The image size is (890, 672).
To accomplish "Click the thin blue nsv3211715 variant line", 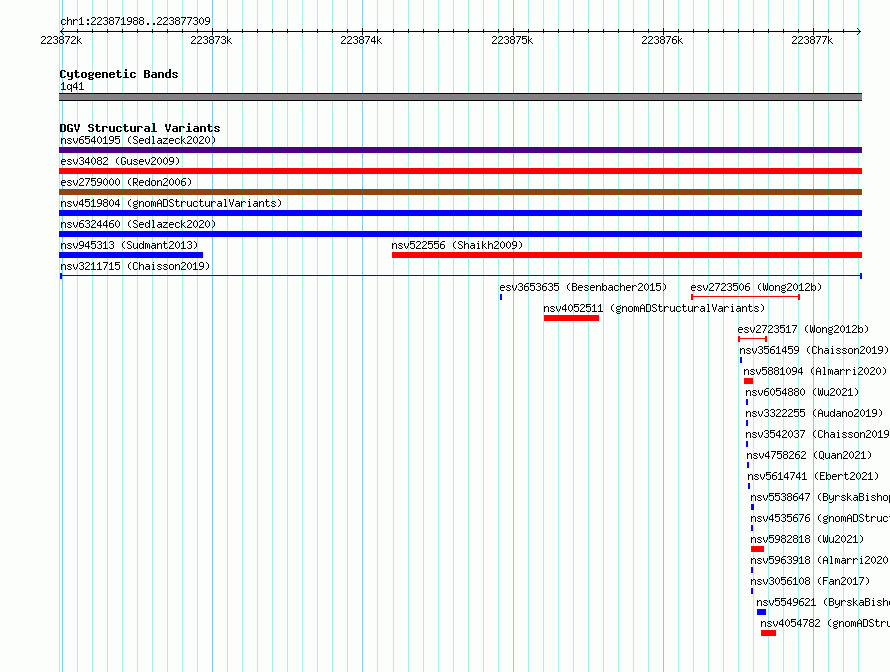I will tap(461, 276).
